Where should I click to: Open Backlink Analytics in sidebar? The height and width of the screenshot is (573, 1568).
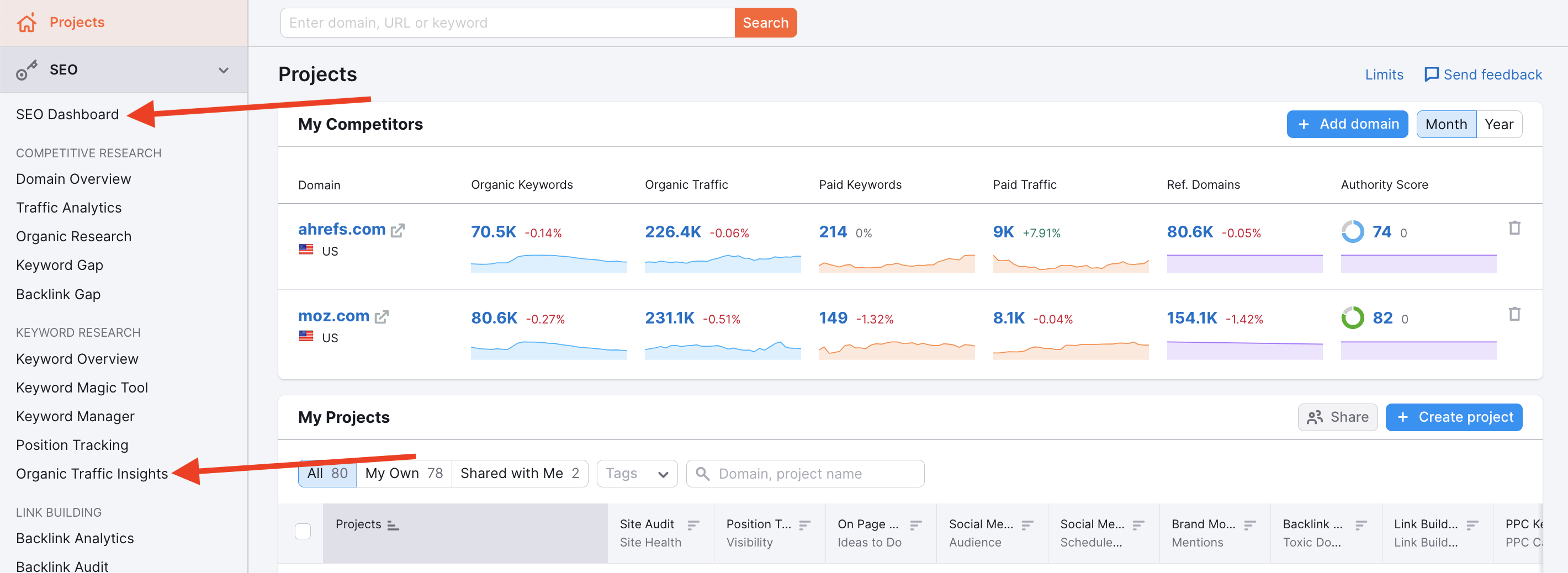pos(75,539)
